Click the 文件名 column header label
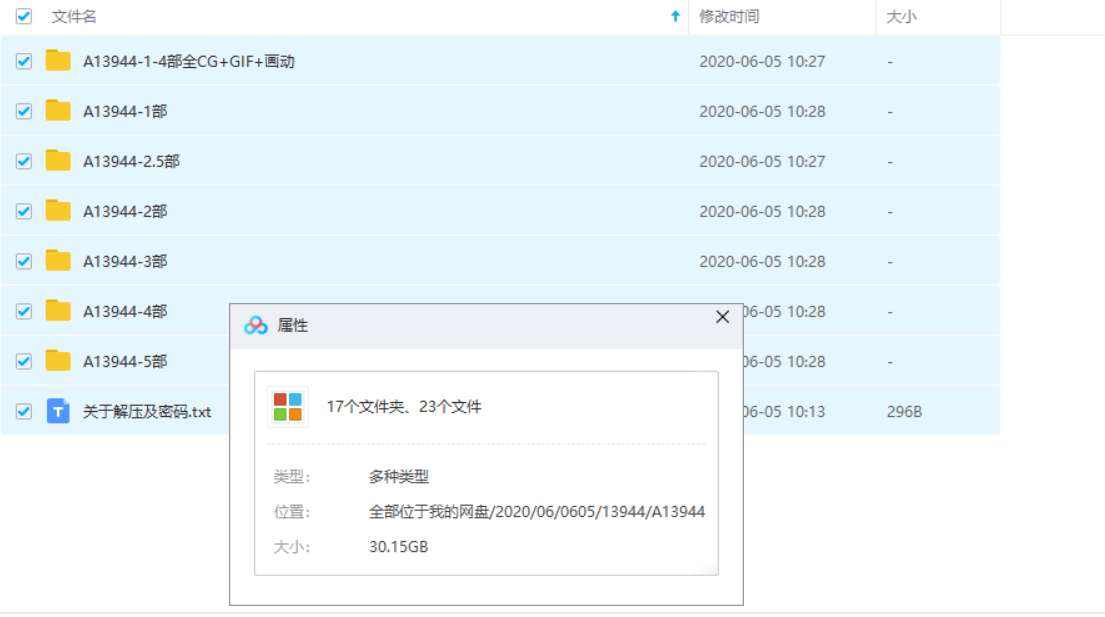 [74, 17]
